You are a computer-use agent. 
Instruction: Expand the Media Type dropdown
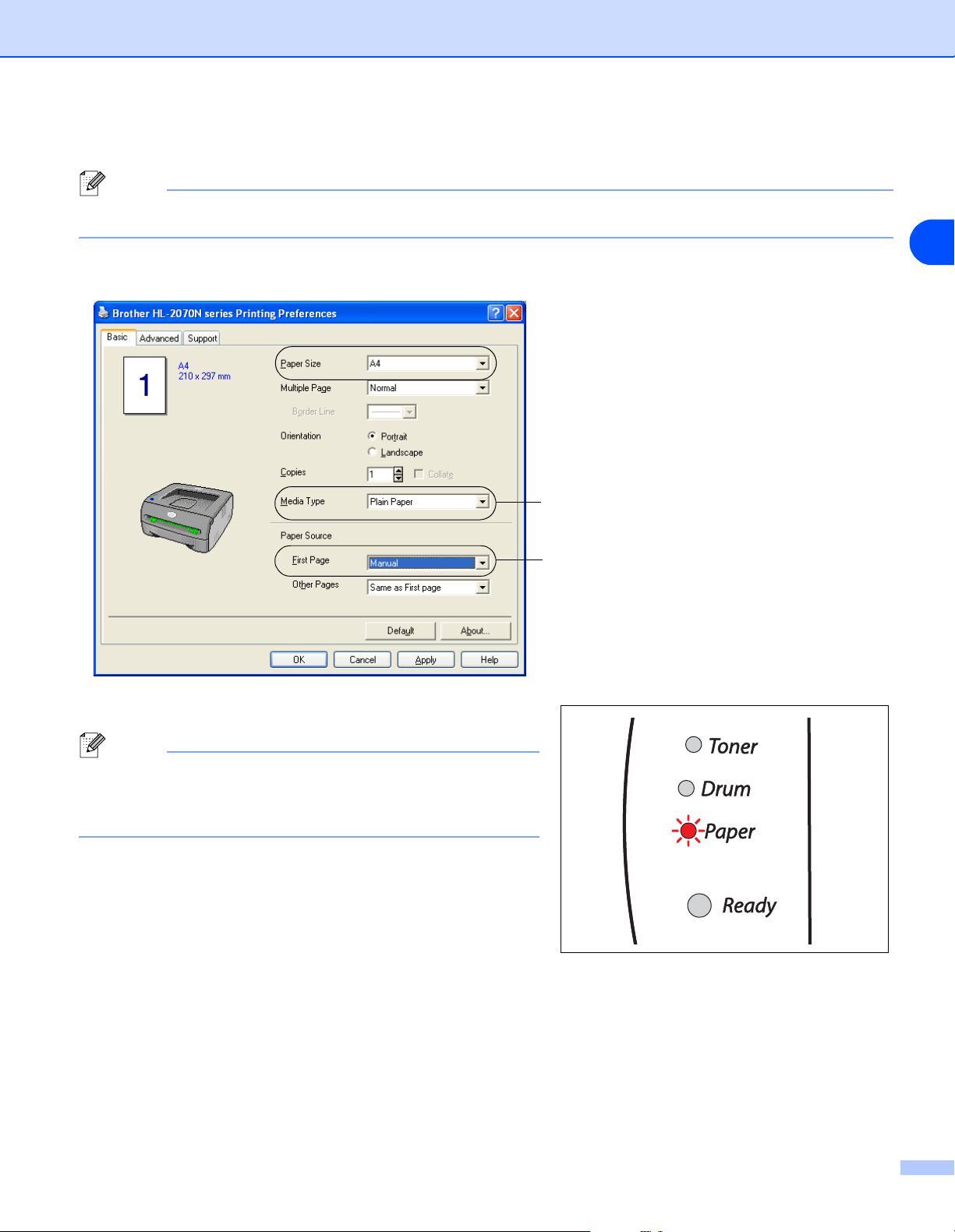pyautogui.click(x=428, y=502)
